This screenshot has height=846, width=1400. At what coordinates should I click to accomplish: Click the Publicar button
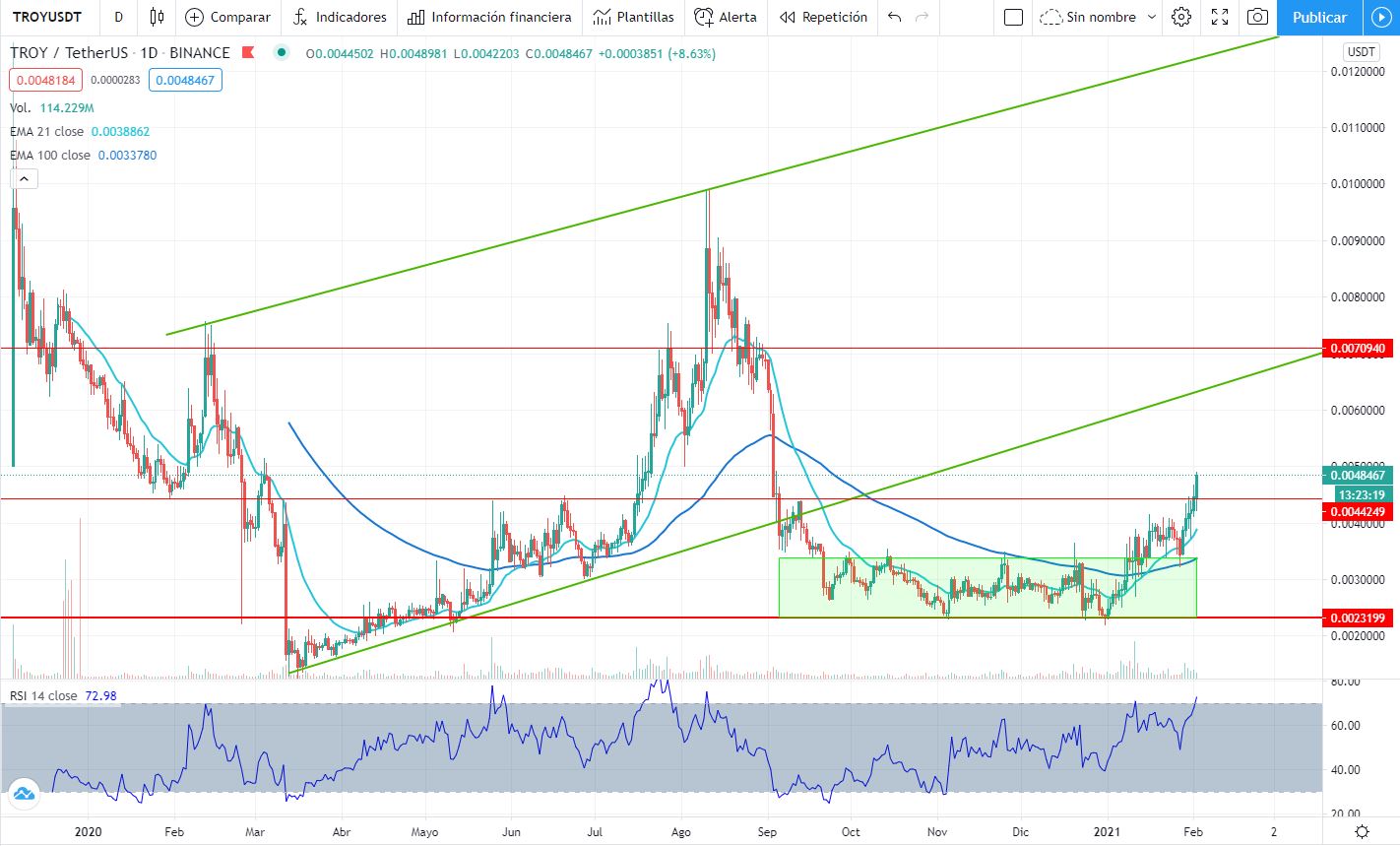click(x=1319, y=17)
